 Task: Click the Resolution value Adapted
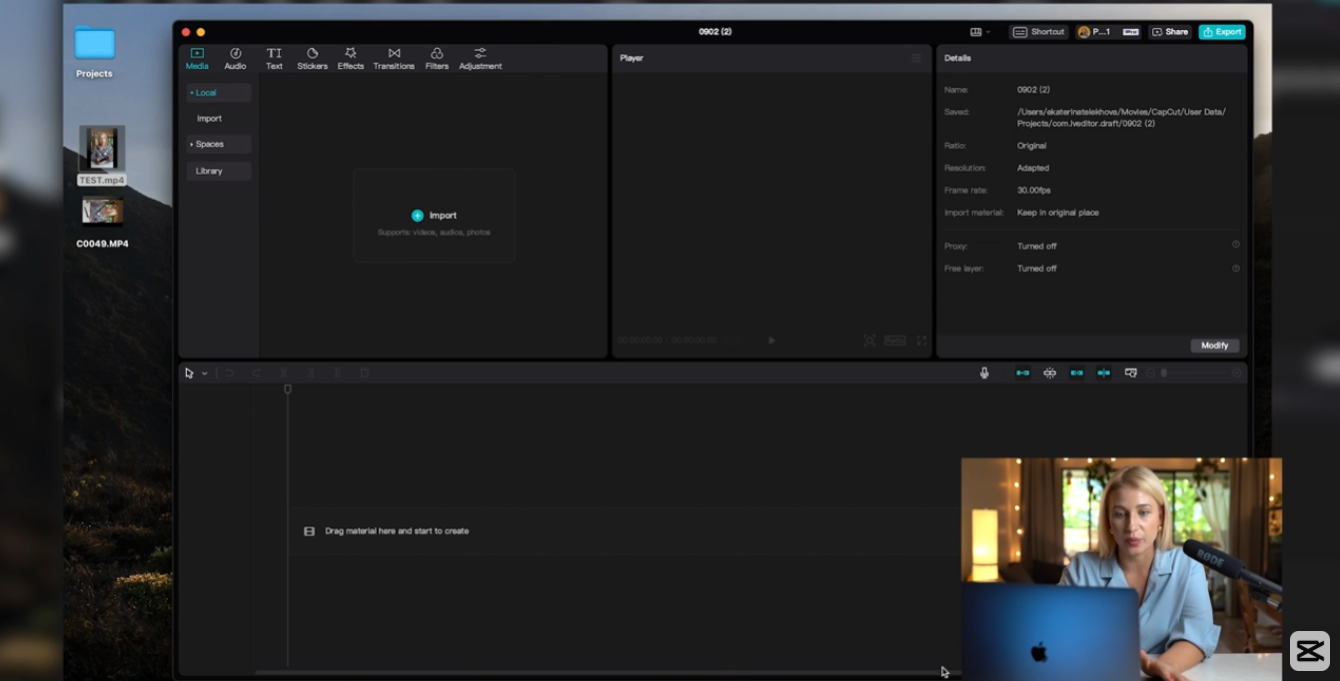tap(1033, 168)
